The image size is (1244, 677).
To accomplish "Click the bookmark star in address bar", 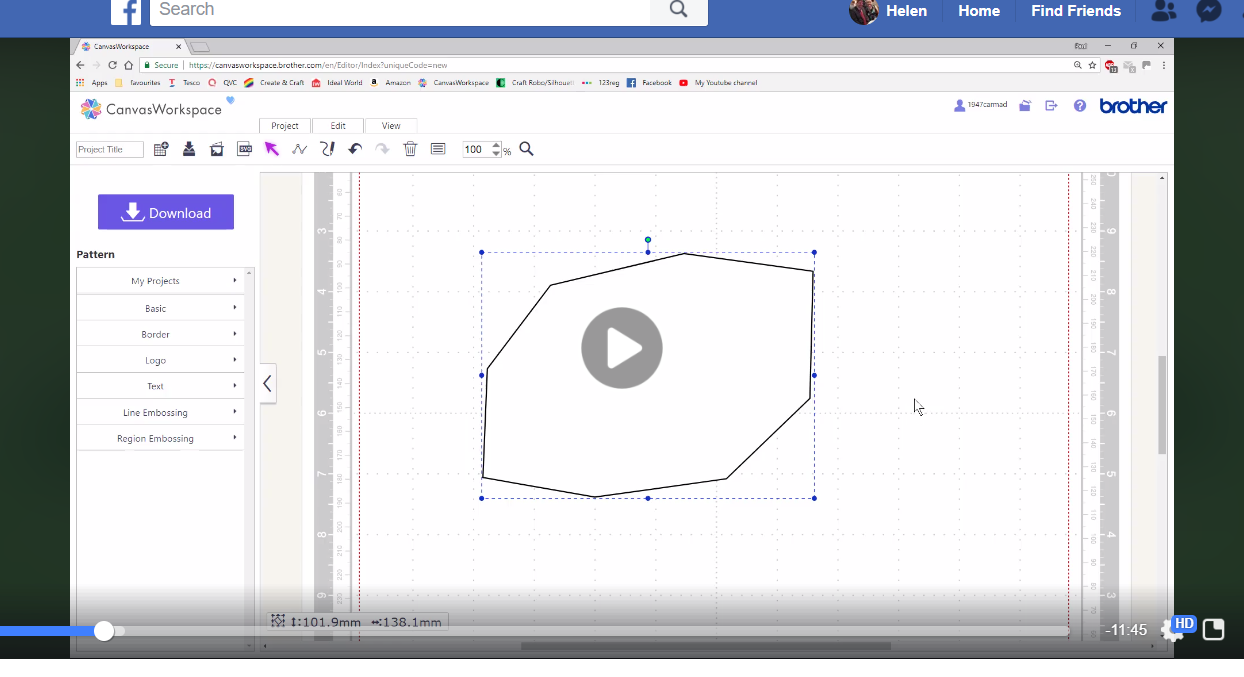I will [x=1093, y=65].
